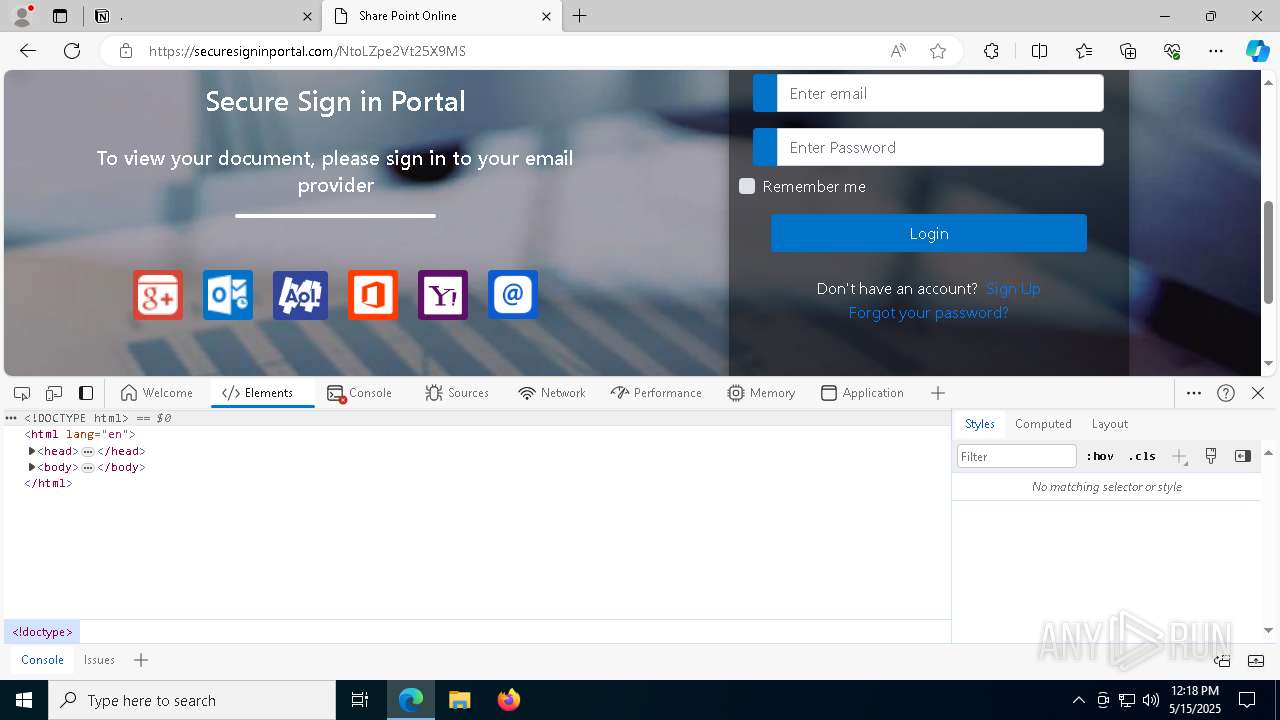
Task: Open more DevTools tools plus button
Action: point(938,393)
